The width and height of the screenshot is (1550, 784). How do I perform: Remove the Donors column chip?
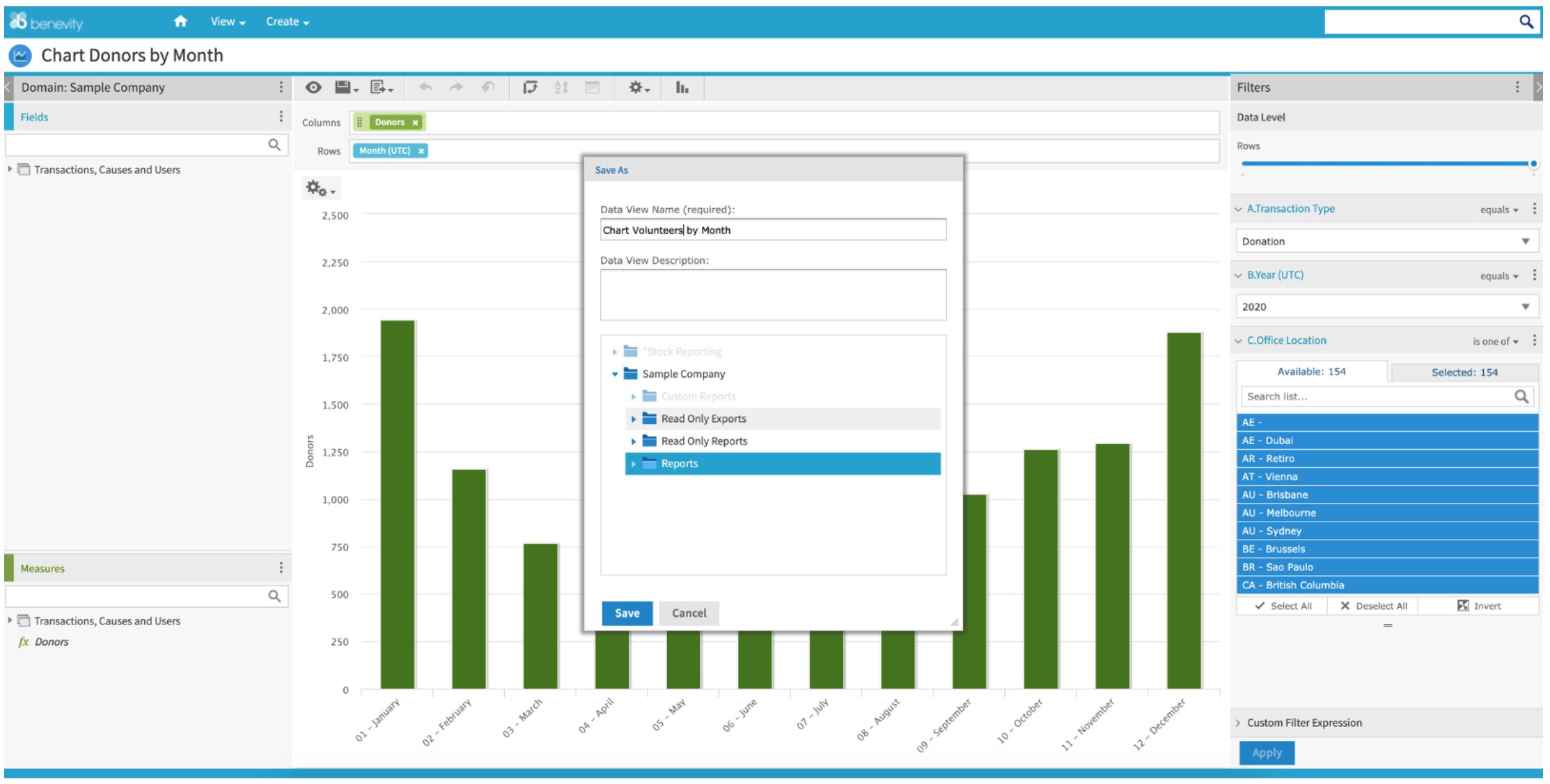tap(415, 123)
